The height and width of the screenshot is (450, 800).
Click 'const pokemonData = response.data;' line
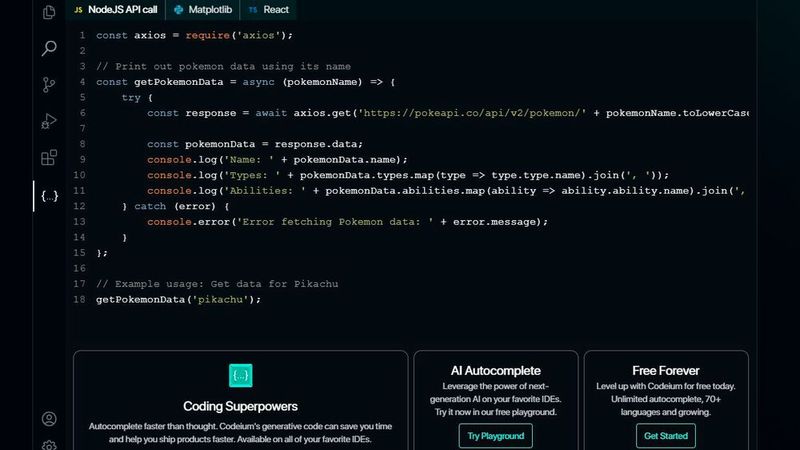click(x=255, y=144)
